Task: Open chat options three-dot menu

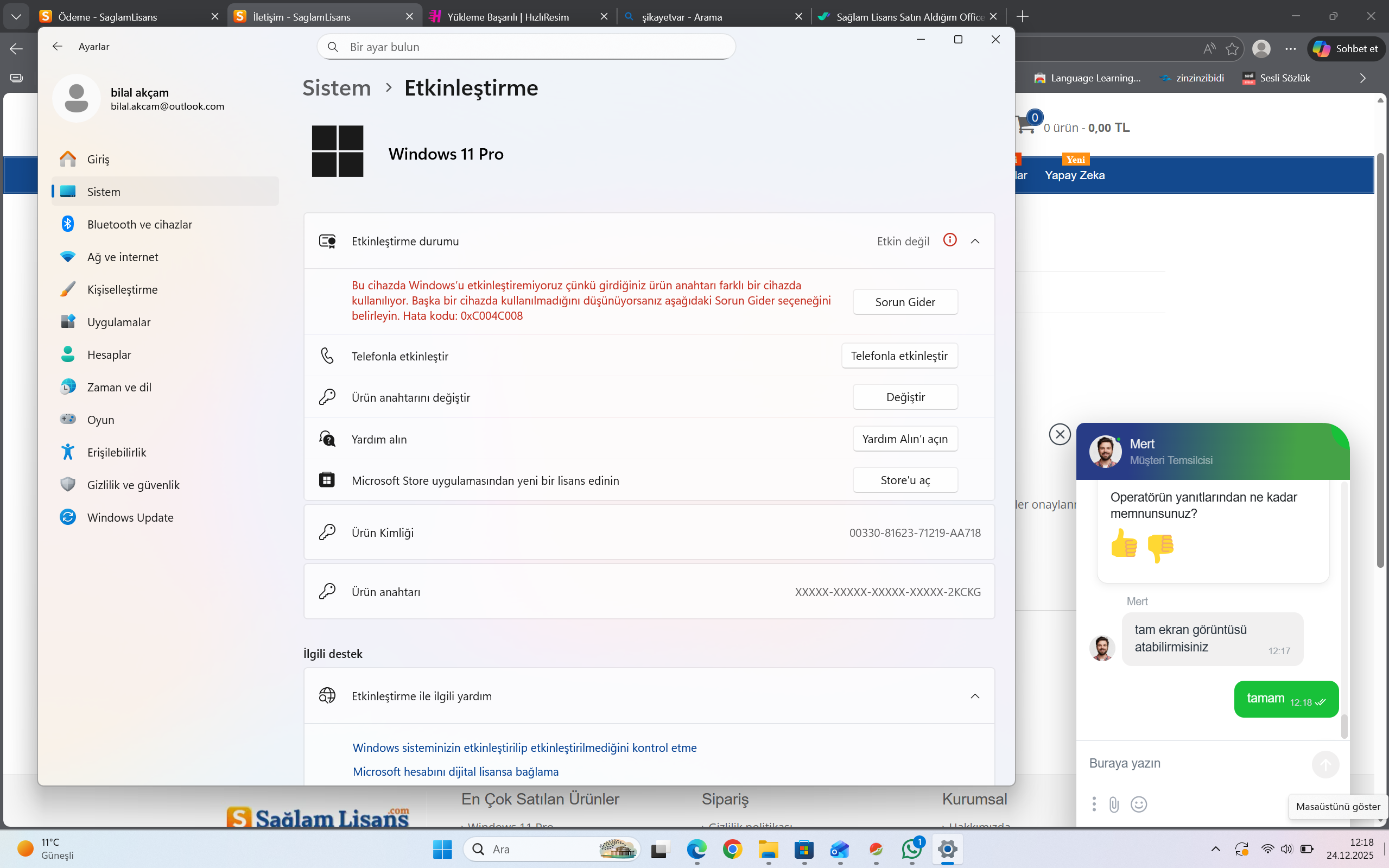Action: (x=1094, y=804)
